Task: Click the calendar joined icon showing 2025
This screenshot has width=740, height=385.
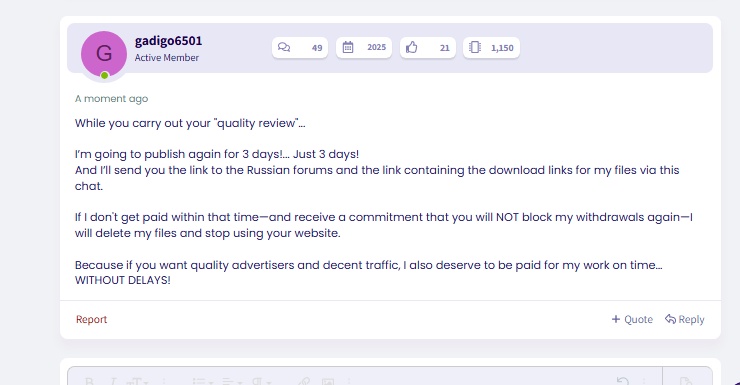Action: click(348, 47)
